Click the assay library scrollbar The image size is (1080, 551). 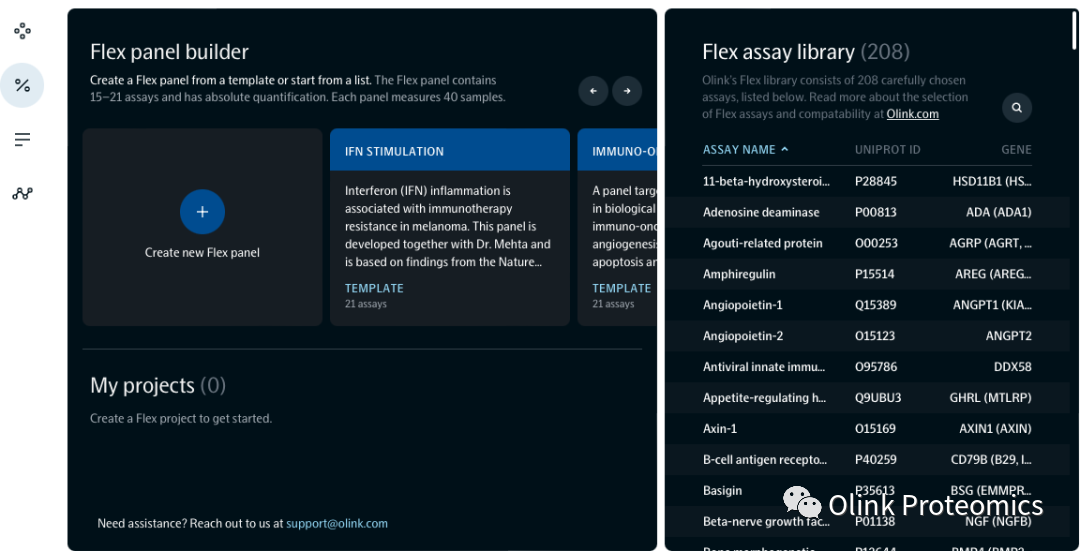(1075, 30)
